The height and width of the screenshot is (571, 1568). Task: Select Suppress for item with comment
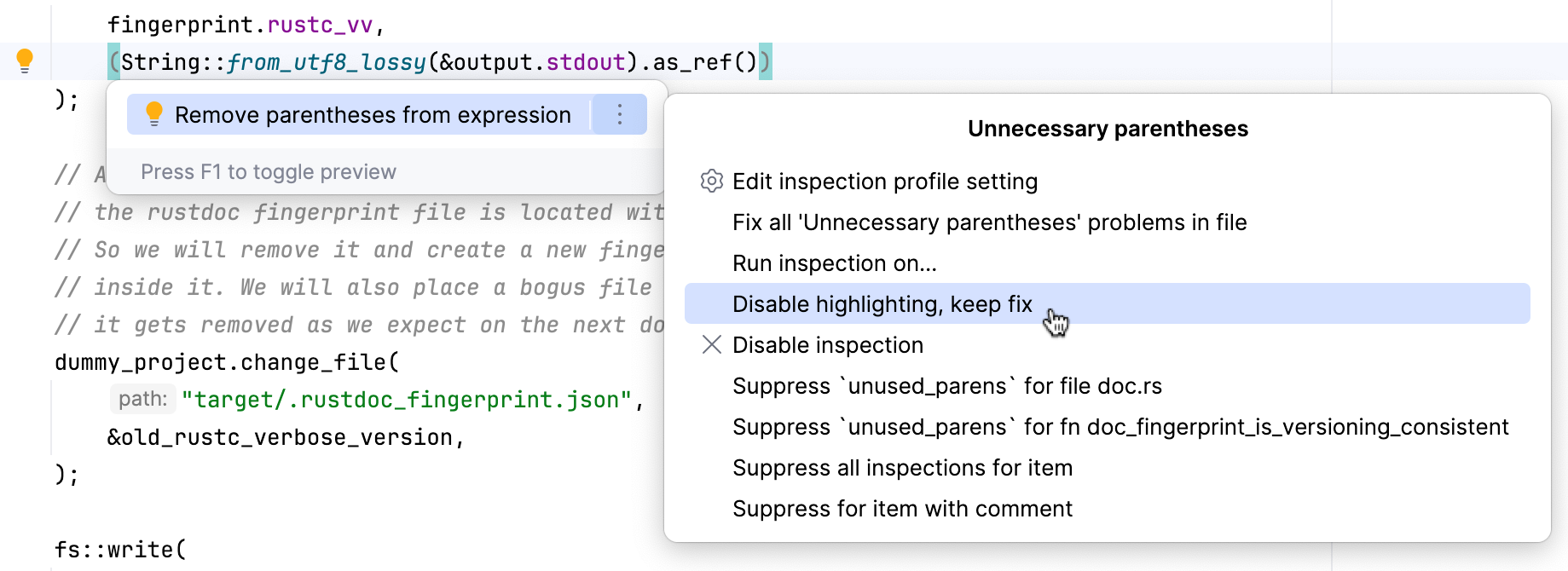[x=902, y=509]
